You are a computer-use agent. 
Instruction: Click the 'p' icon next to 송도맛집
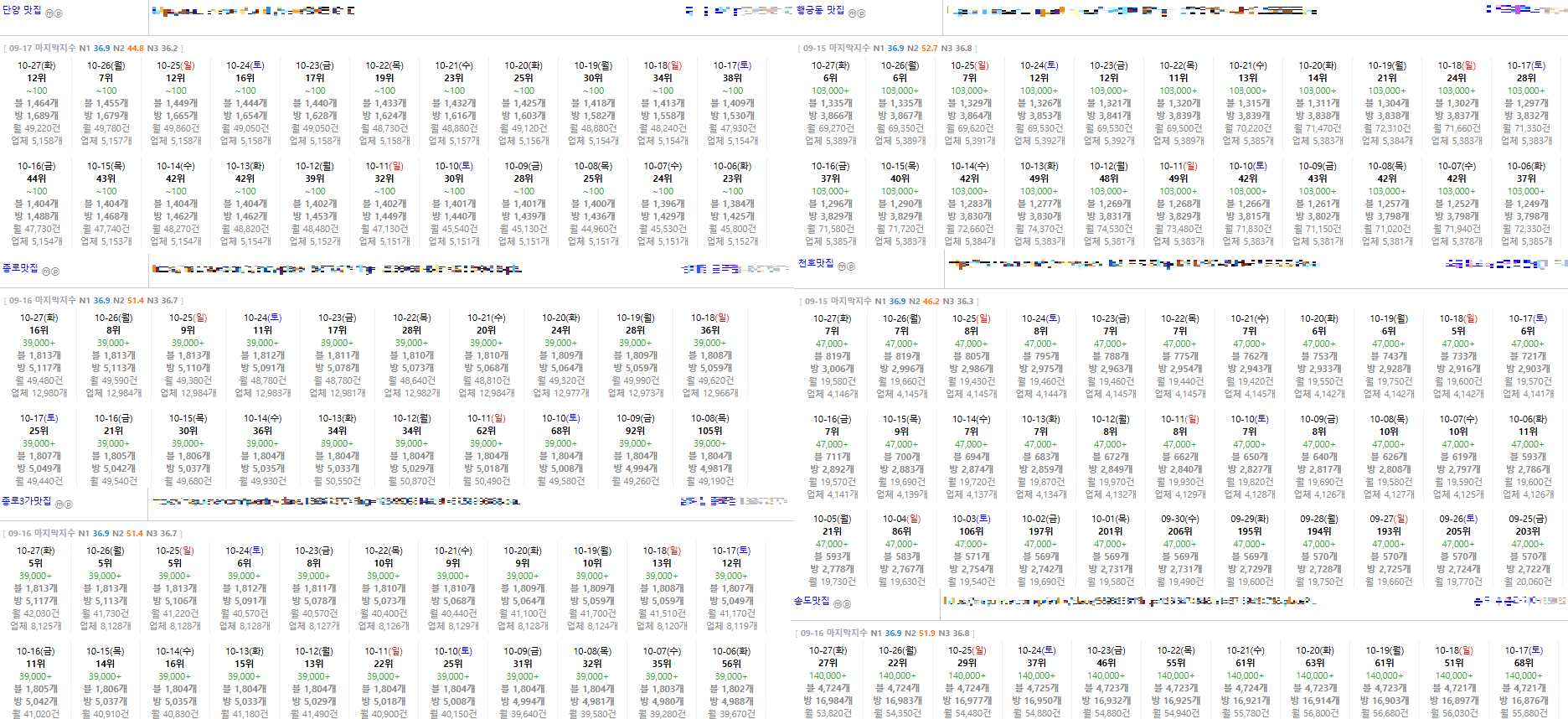tap(847, 604)
